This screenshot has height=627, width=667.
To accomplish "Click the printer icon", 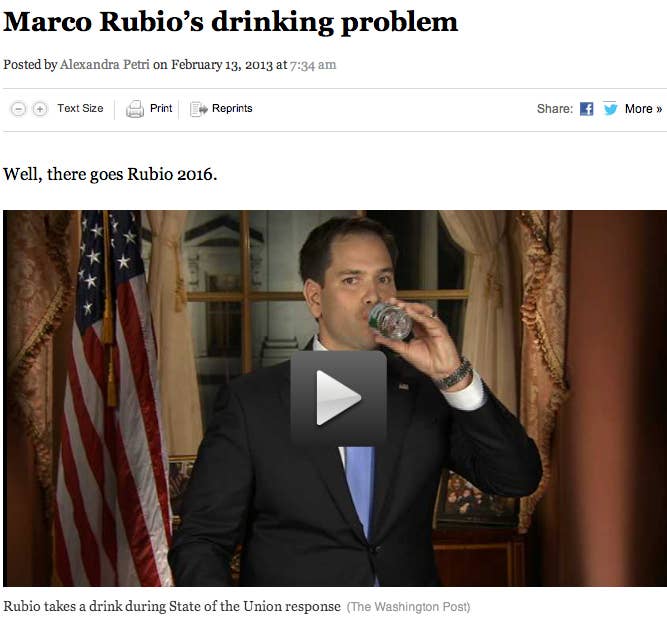I will click(135, 109).
